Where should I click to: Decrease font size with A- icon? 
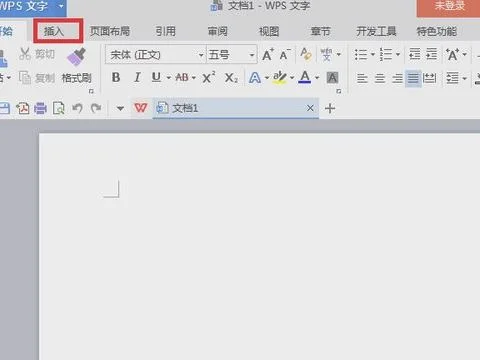pyautogui.click(x=285, y=55)
